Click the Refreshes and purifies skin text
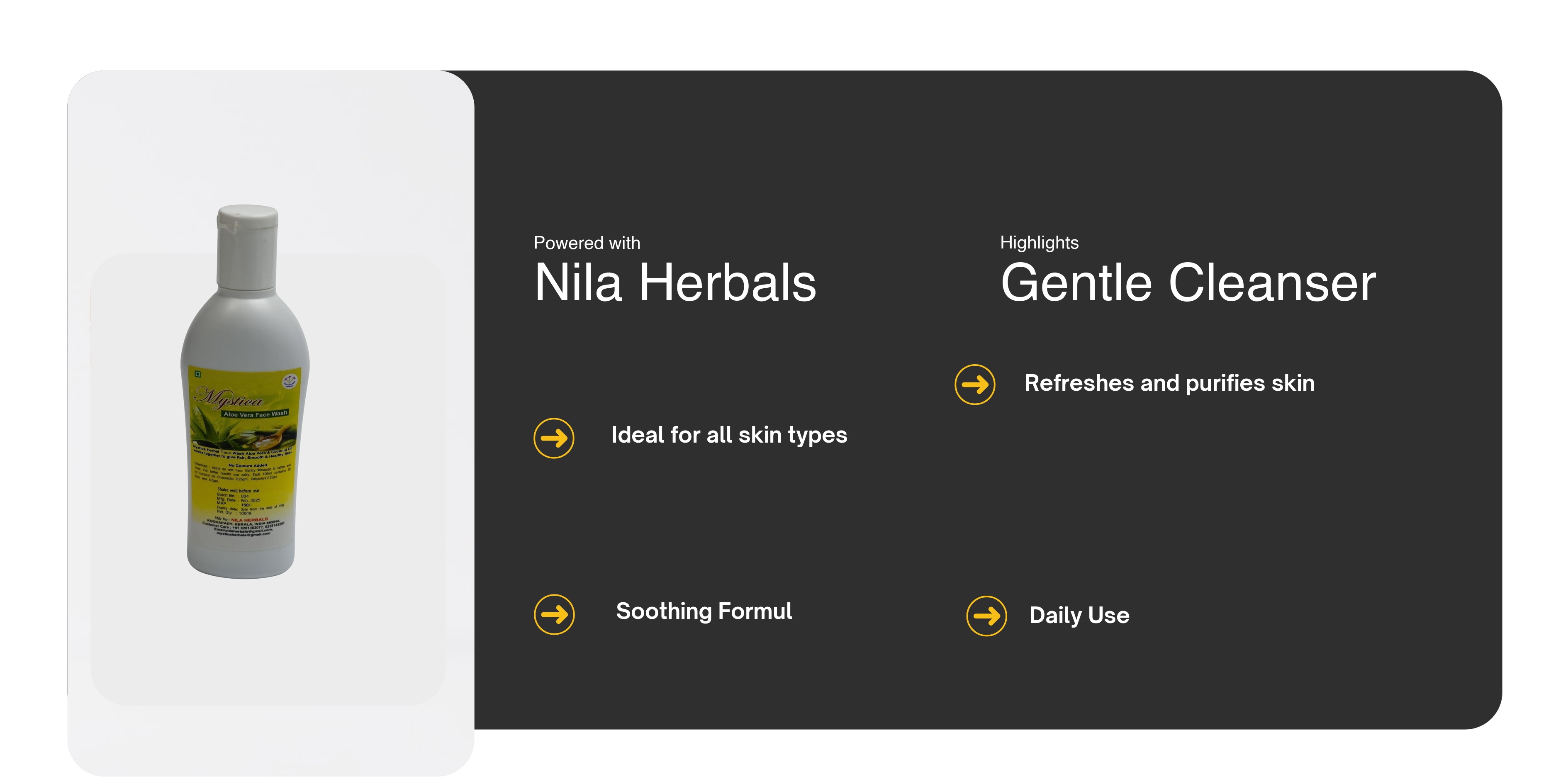 coord(1169,383)
